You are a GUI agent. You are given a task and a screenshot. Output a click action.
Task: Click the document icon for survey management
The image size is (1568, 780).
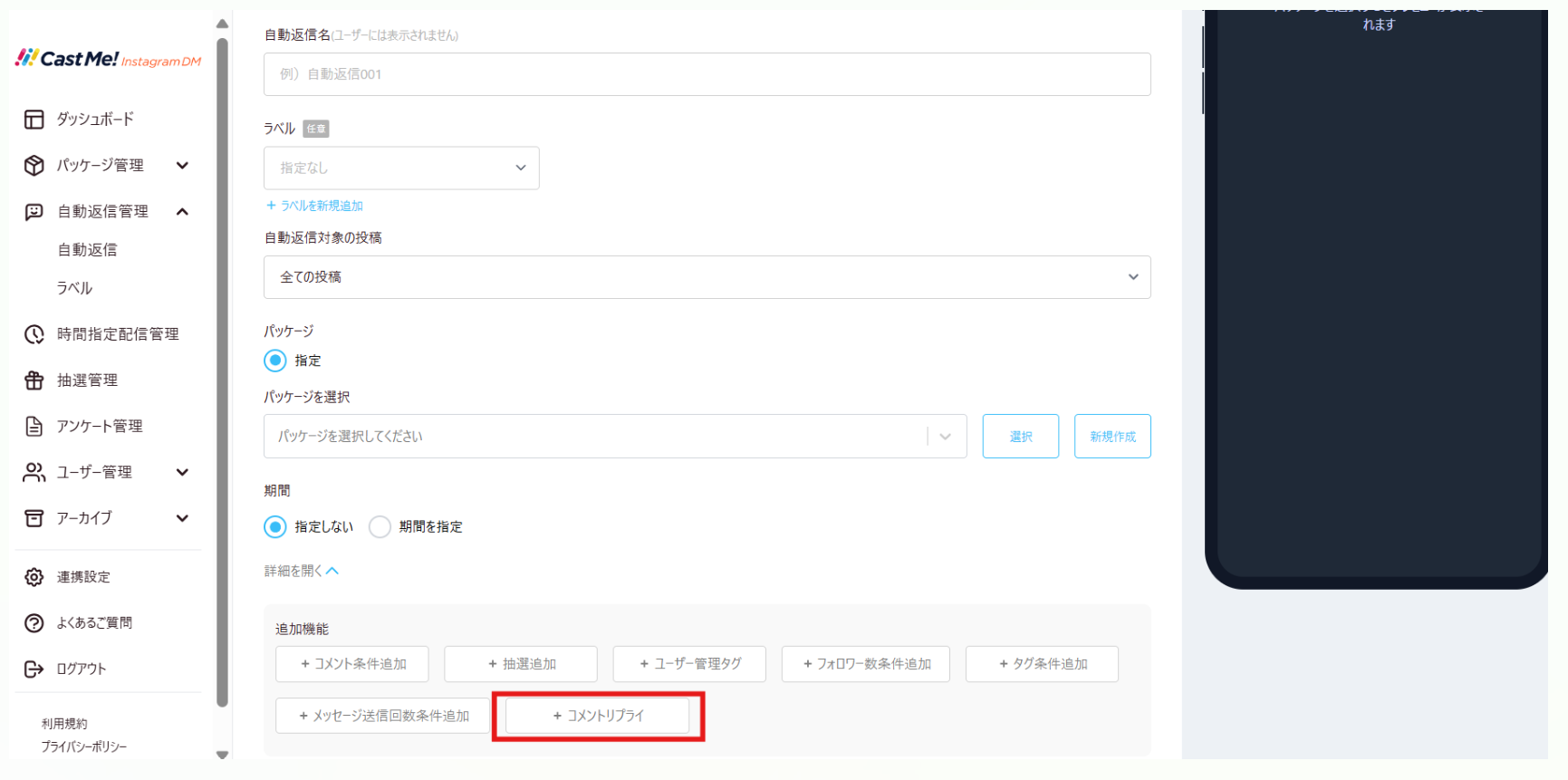click(34, 427)
